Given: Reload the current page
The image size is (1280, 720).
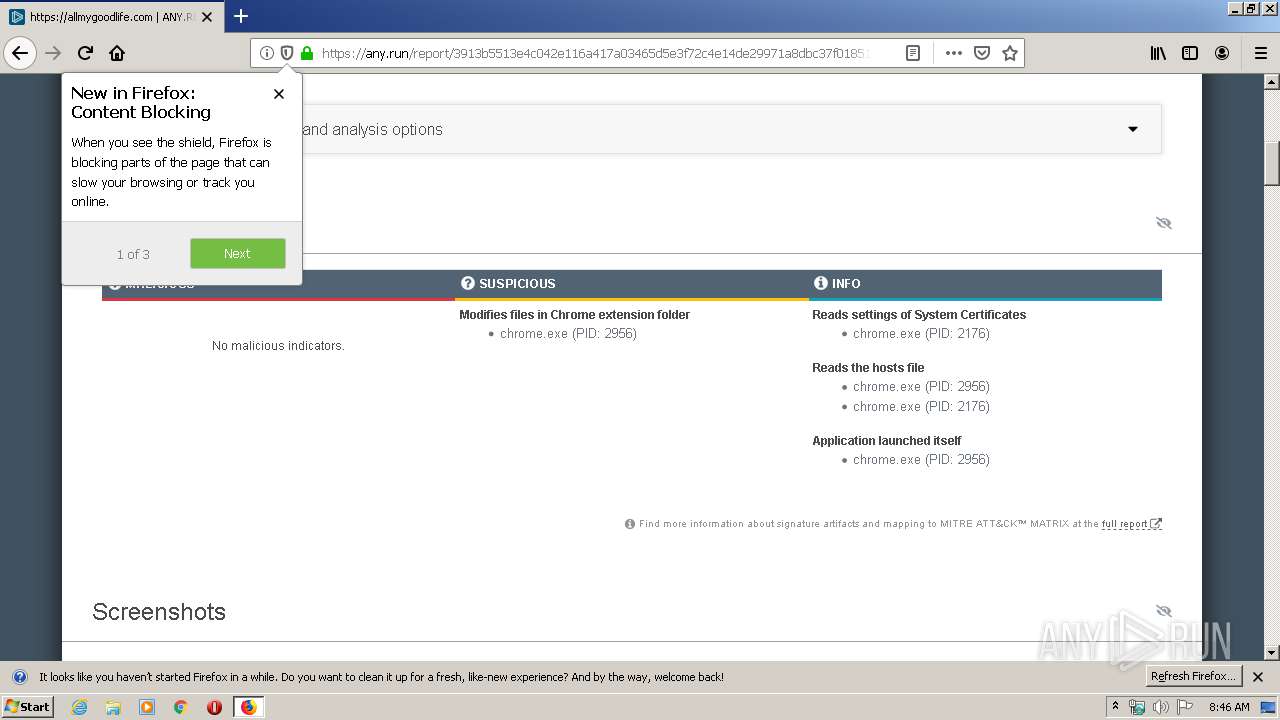Looking at the screenshot, I should click(x=85, y=53).
